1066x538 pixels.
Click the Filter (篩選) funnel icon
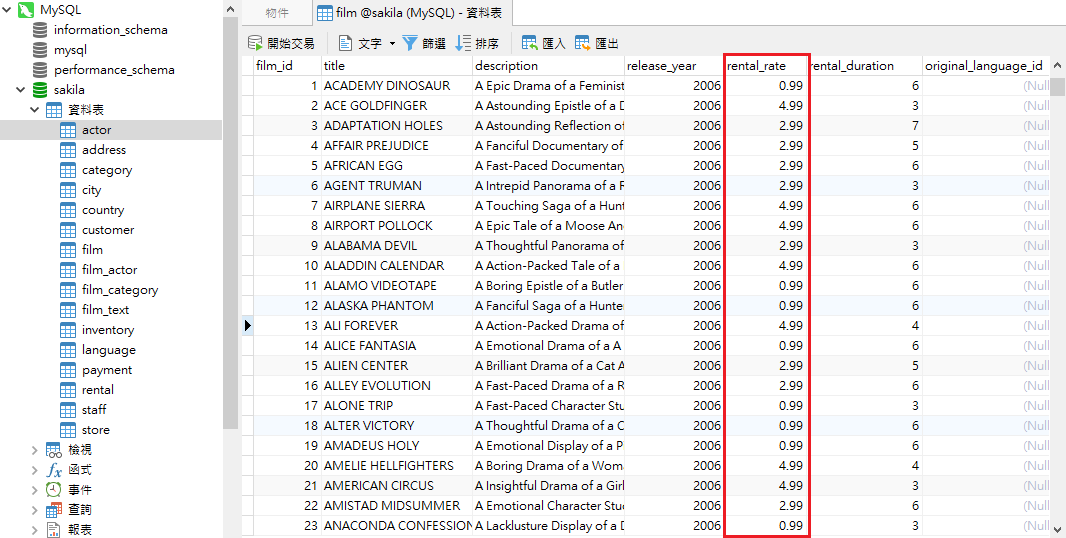click(x=410, y=44)
